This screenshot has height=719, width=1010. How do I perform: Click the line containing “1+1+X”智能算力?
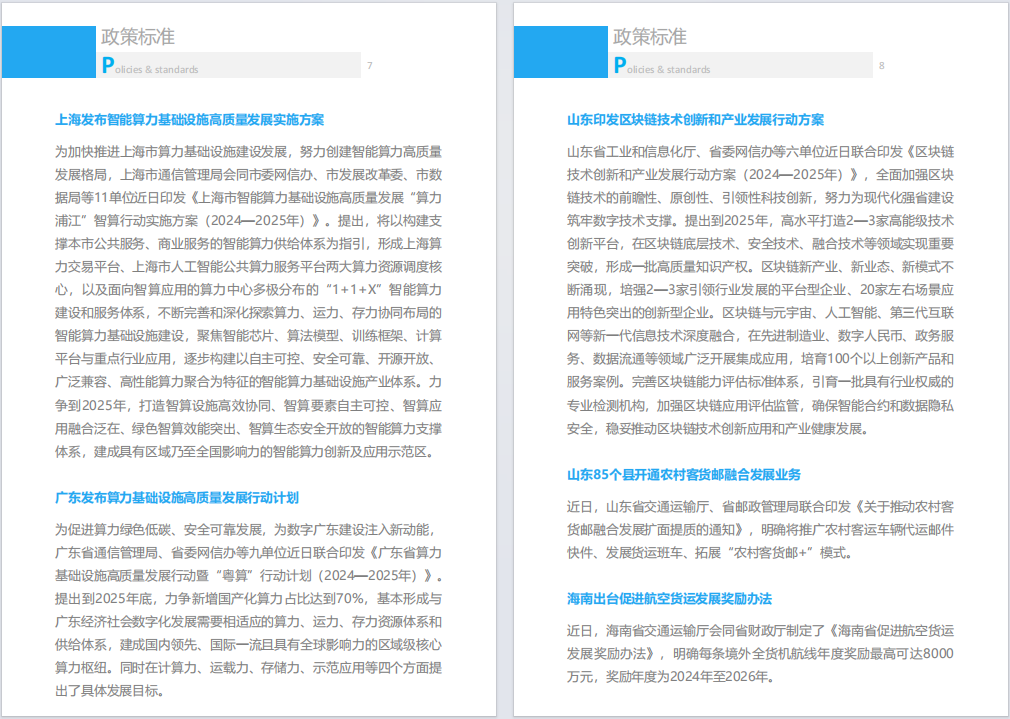tap(249, 290)
